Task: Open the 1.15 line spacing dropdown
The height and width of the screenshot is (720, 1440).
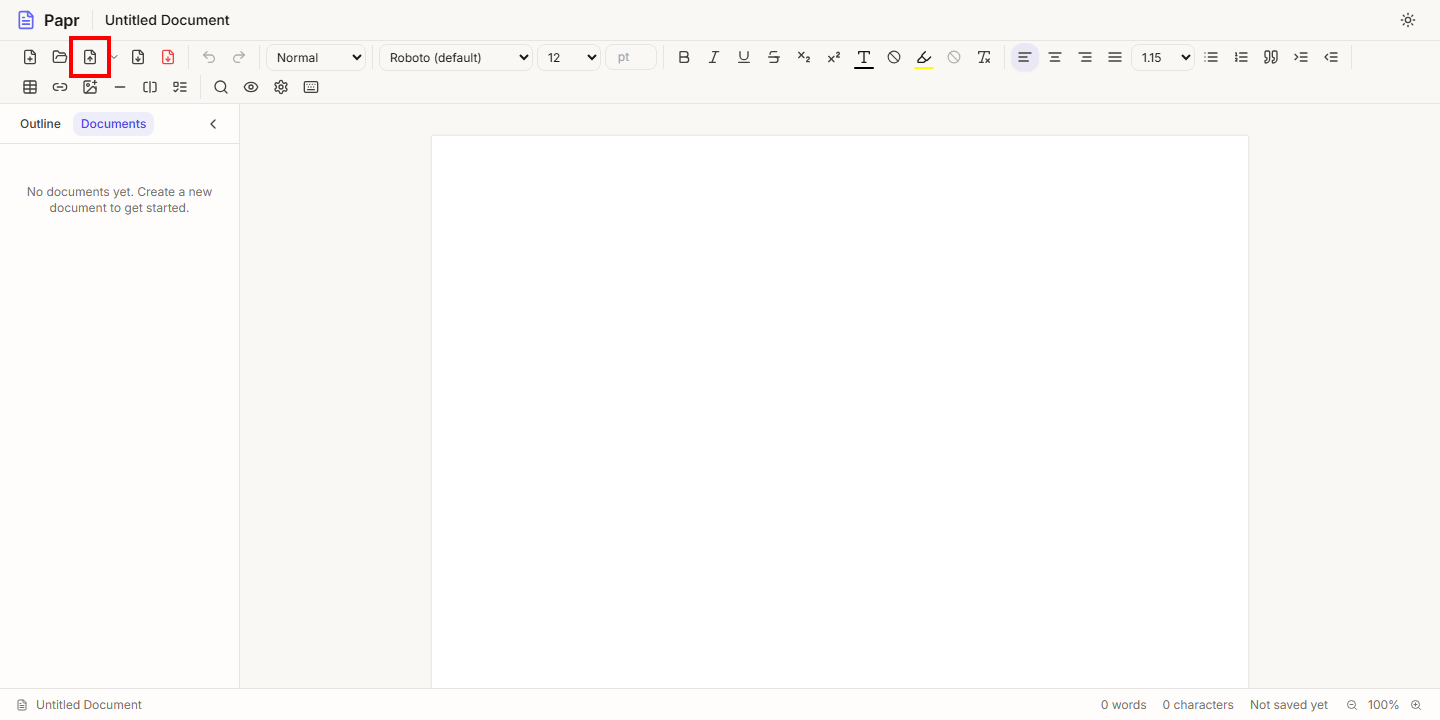Action: pos(1163,58)
